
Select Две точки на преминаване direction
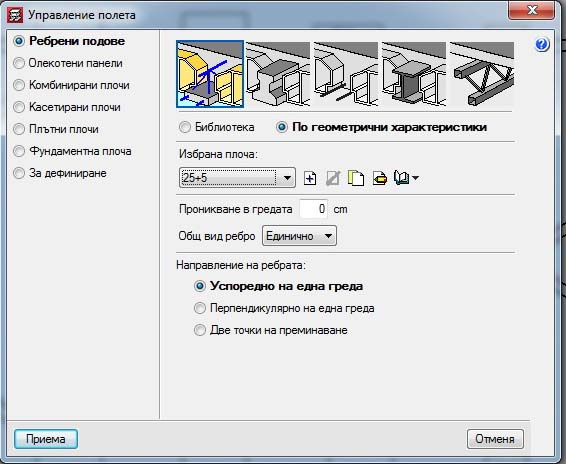click(271, 330)
